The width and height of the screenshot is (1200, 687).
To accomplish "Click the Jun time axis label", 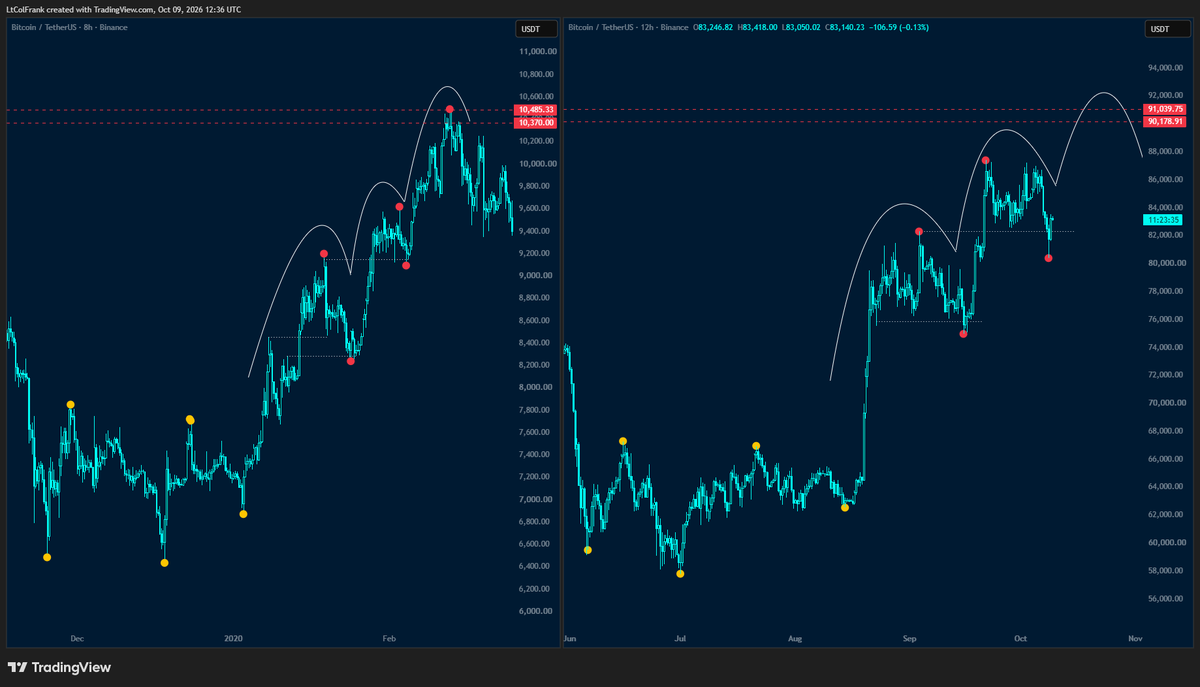I will [571, 638].
